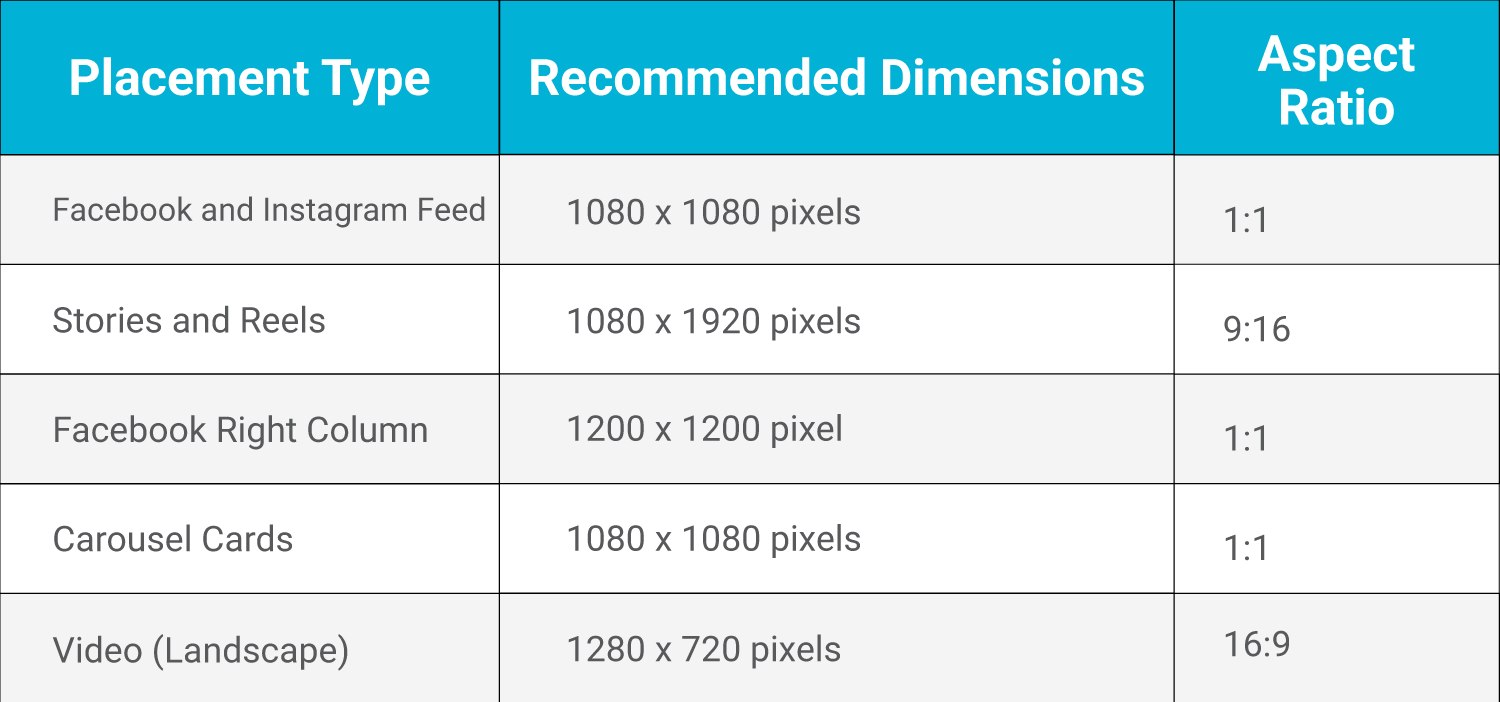
Task: Select the Facebook and Instagram Feed cell
Action: tap(268, 210)
